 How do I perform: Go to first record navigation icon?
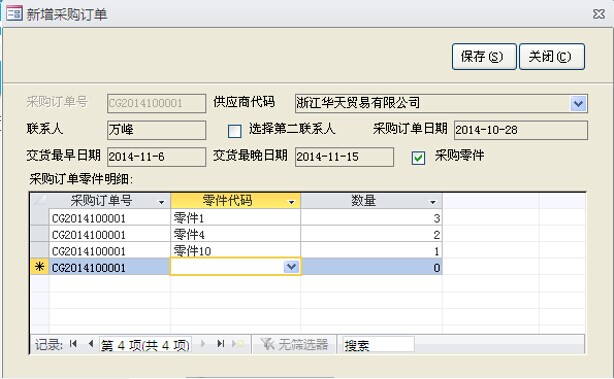pyautogui.click(x=73, y=344)
